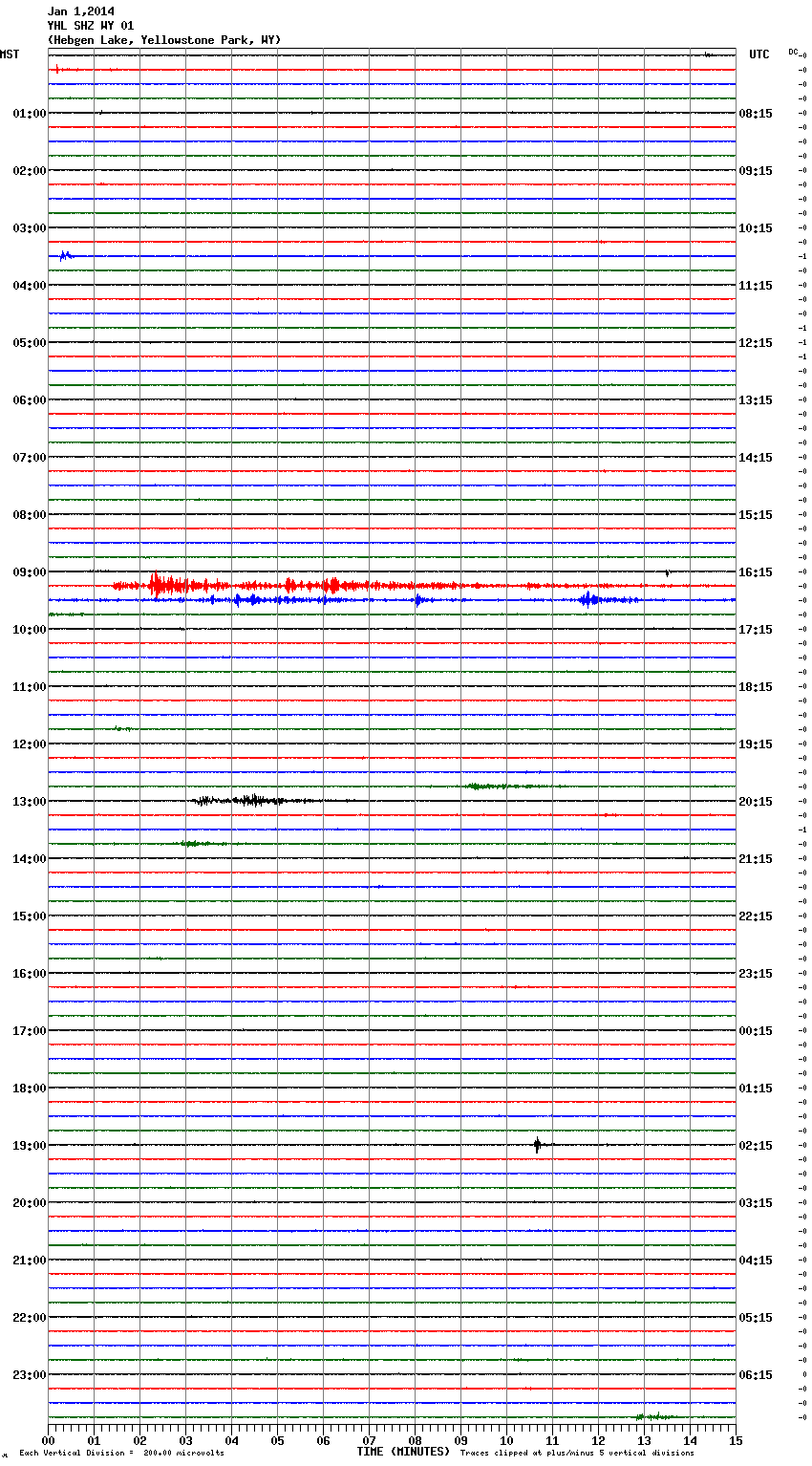Select the MST '09:00' hour label

pos(30,572)
